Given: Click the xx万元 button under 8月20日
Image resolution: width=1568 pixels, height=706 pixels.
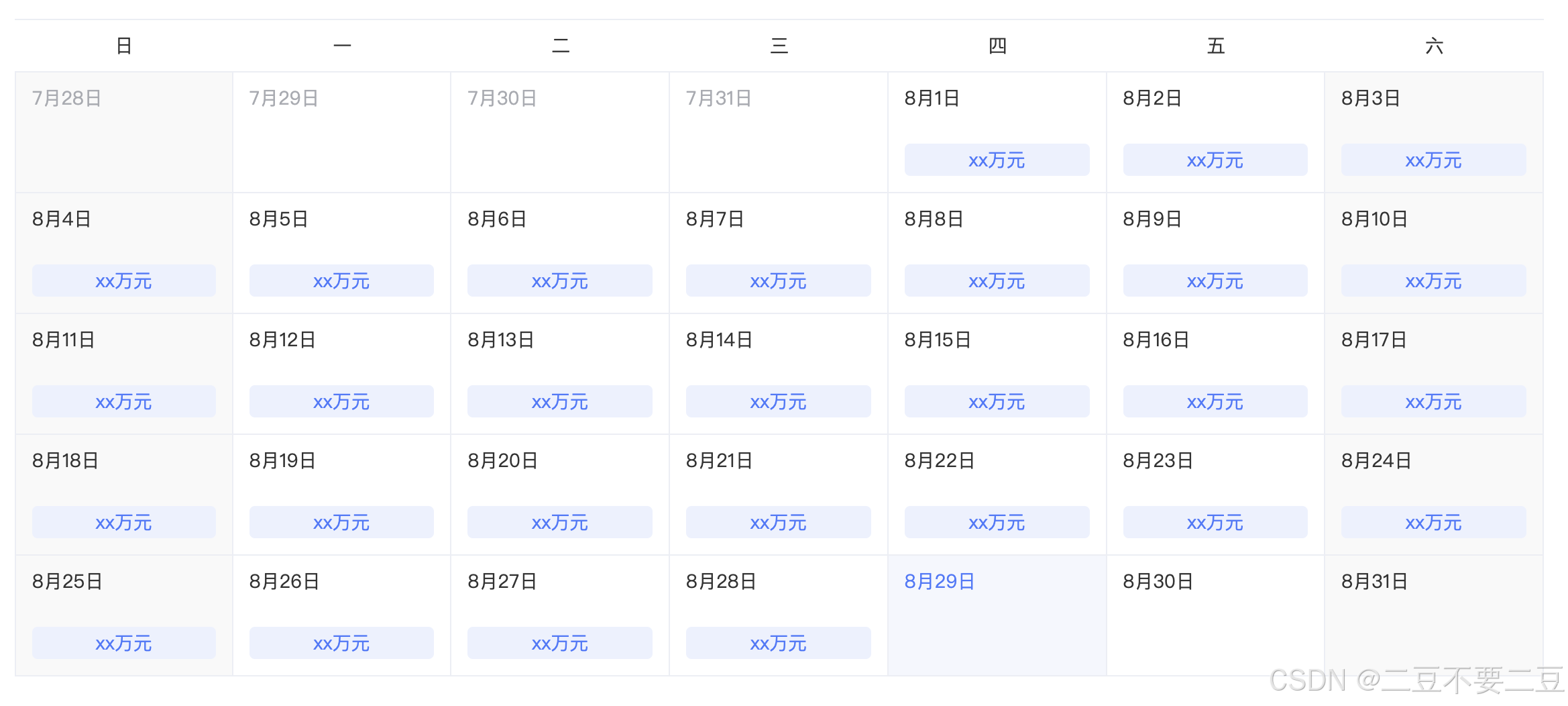Looking at the screenshot, I should pyautogui.click(x=560, y=522).
